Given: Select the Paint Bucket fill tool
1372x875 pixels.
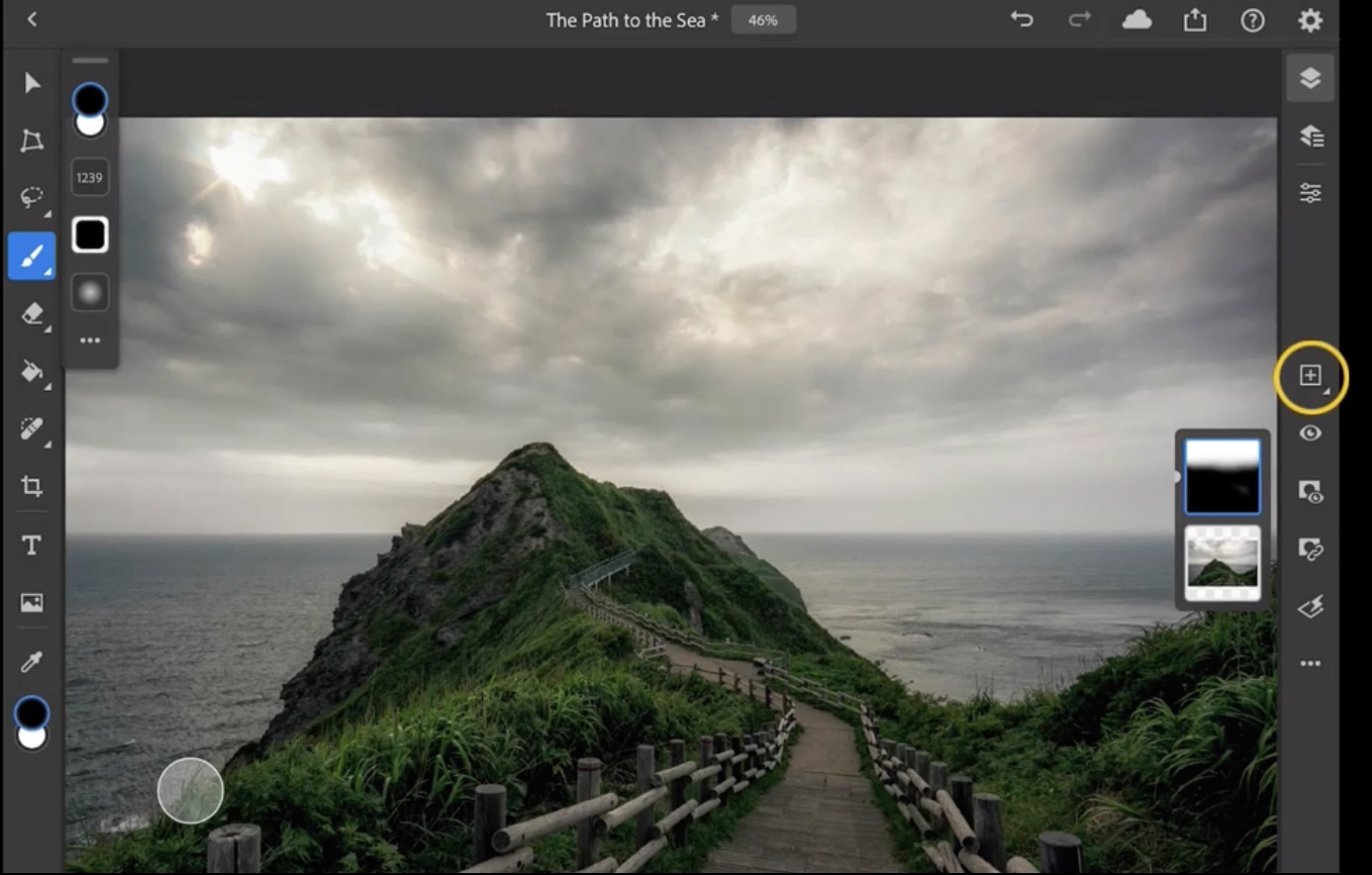Looking at the screenshot, I should [32, 372].
